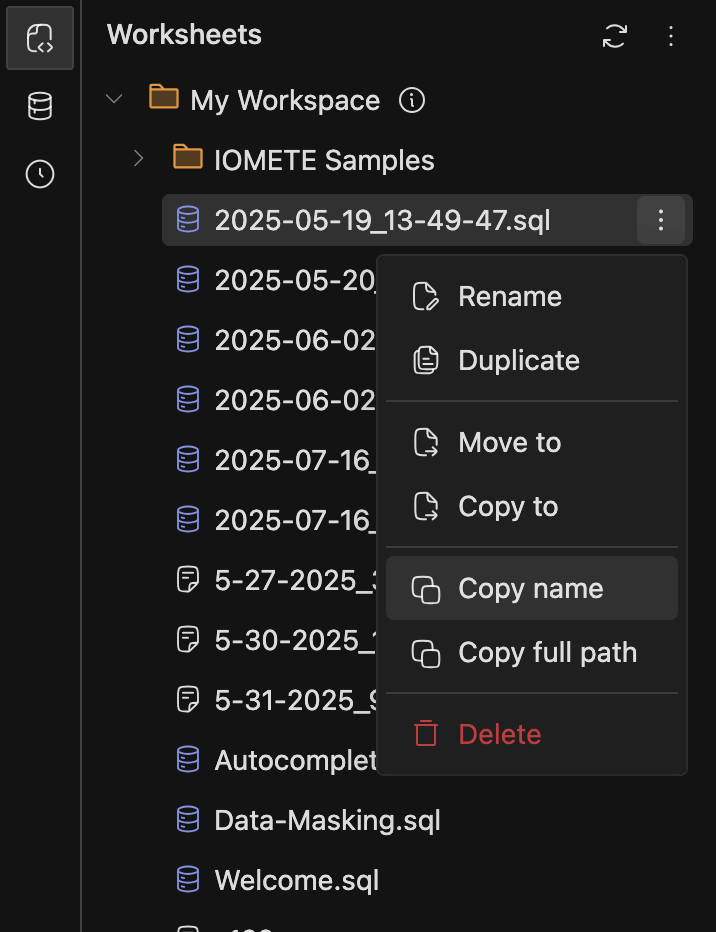716x932 pixels.
Task: Open the kebab menu on 2025-05-19_13-49-47.sql
Action: [x=660, y=220]
